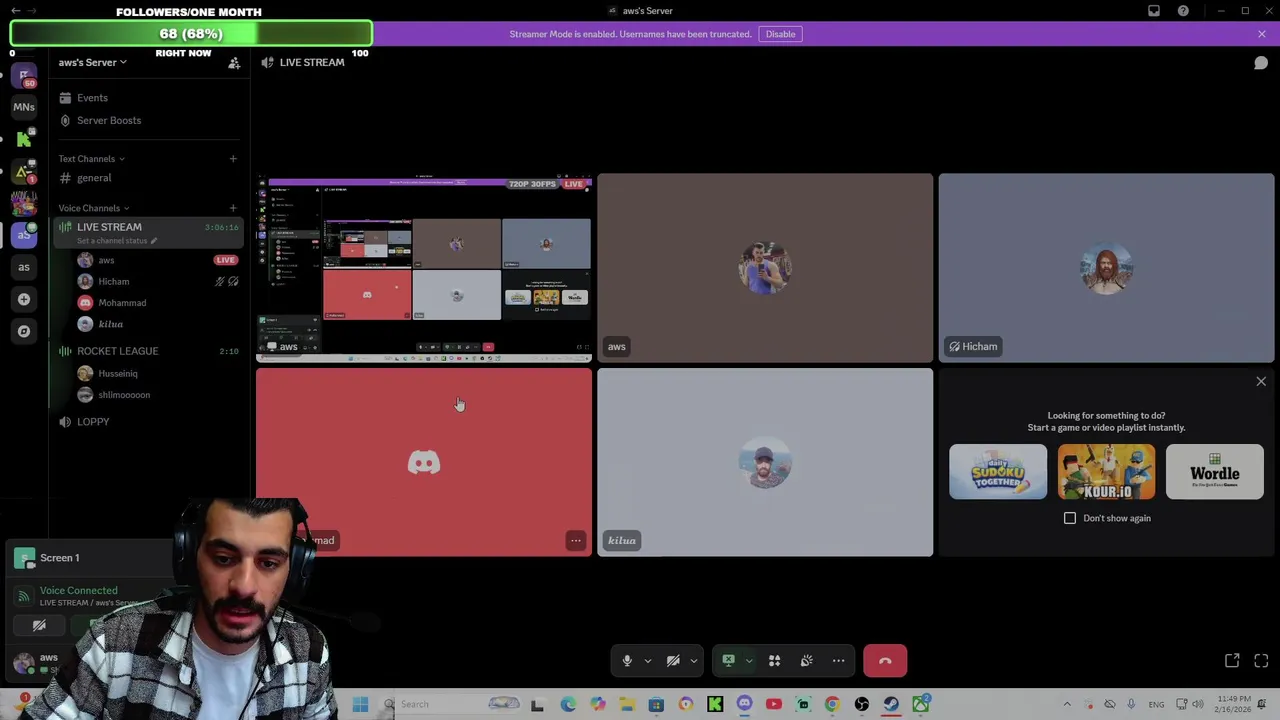Go back with title bar arrow
This screenshot has height=720, width=1280.
tap(16, 11)
